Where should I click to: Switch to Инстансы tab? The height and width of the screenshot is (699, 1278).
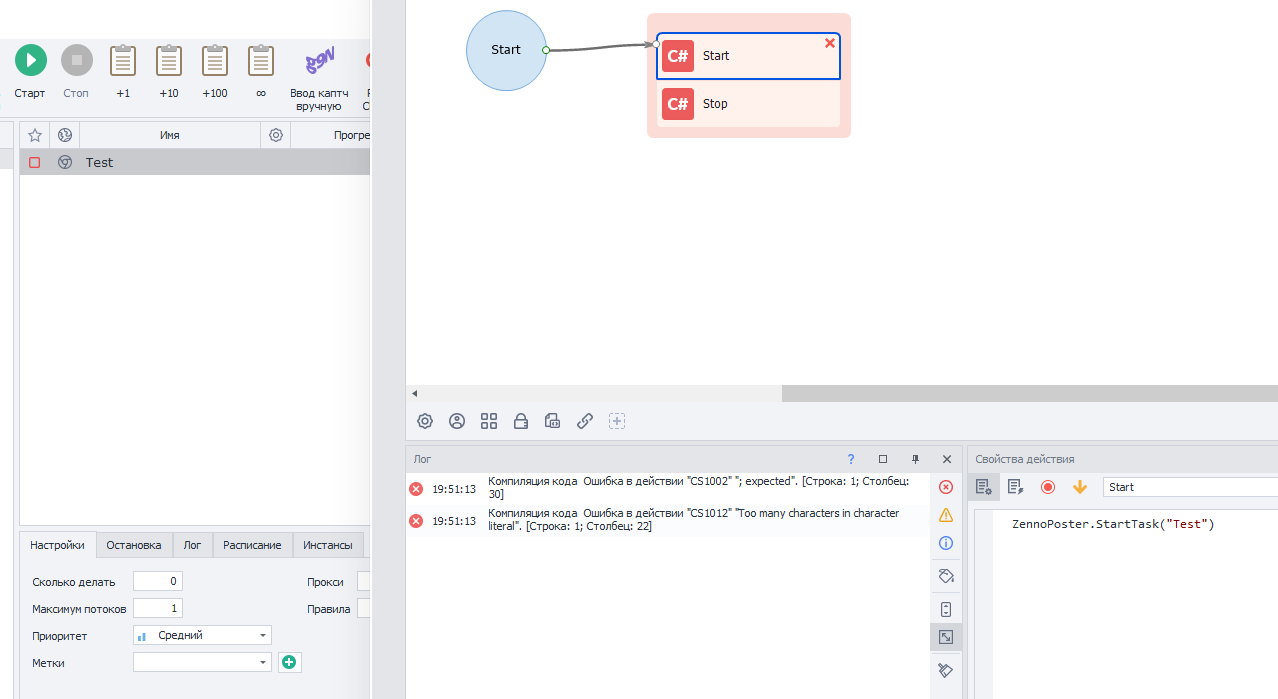click(328, 545)
